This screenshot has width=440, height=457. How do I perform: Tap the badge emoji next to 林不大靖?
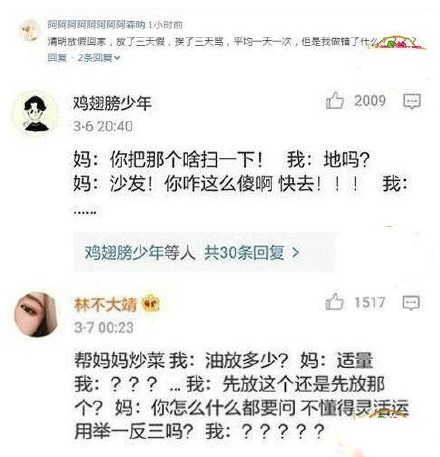coord(151,304)
